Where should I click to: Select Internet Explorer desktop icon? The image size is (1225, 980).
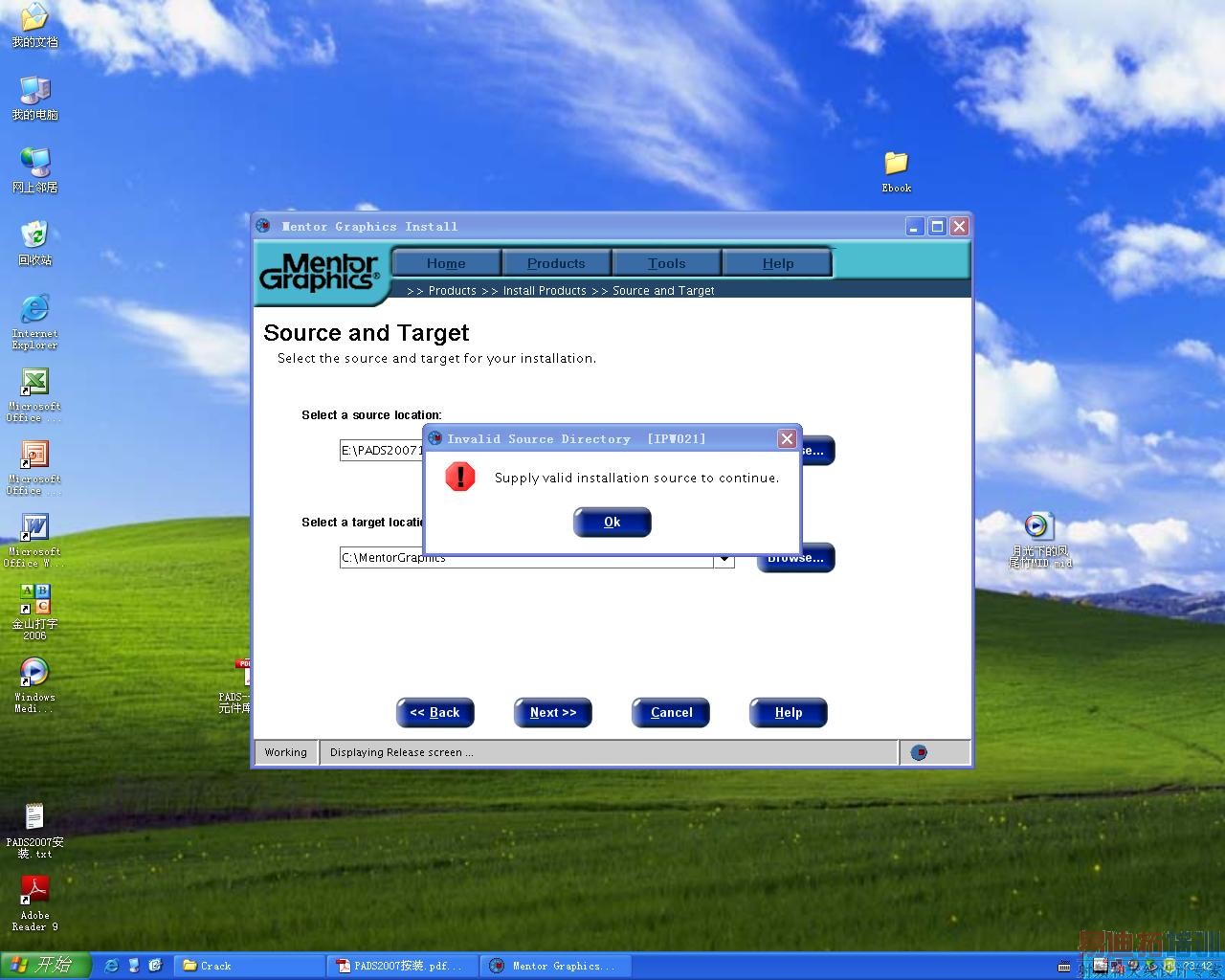[34, 323]
